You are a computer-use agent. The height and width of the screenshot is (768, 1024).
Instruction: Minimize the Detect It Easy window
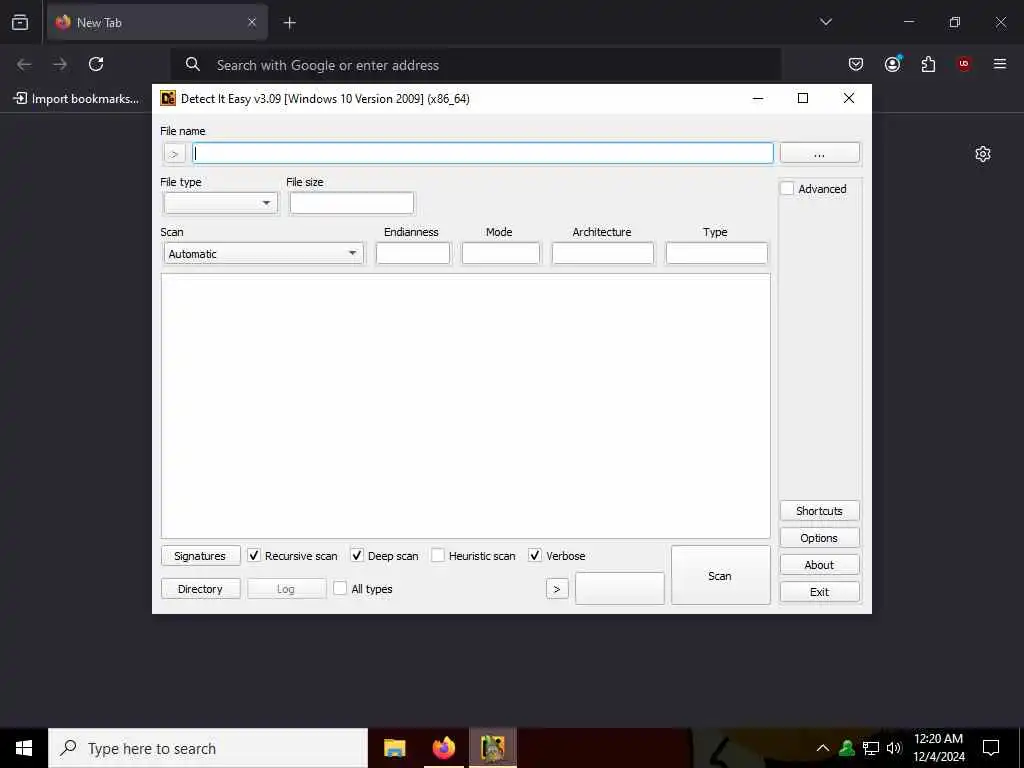[x=758, y=99]
